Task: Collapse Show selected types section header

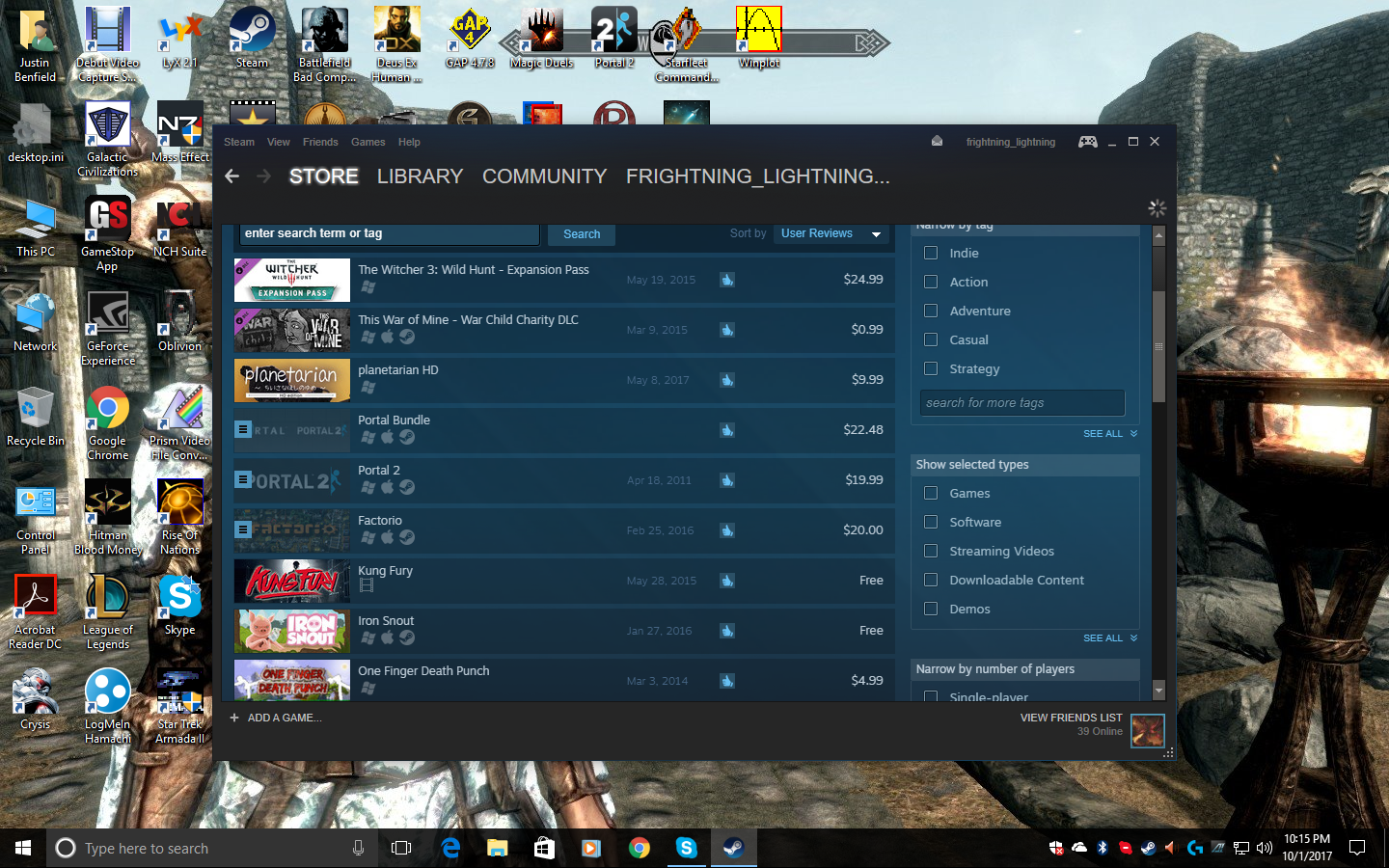Action: [1024, 465]
